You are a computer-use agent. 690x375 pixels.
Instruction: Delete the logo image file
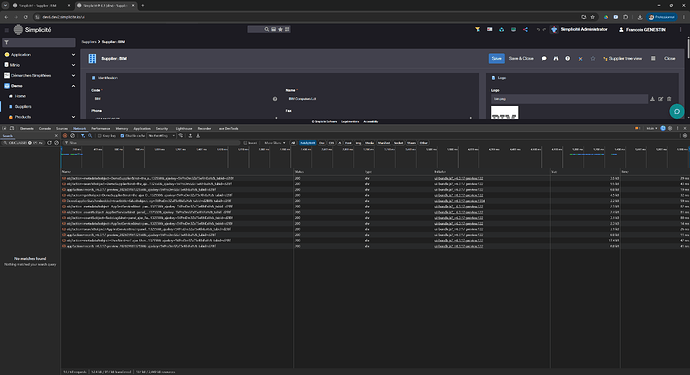(x=669, y=99)
